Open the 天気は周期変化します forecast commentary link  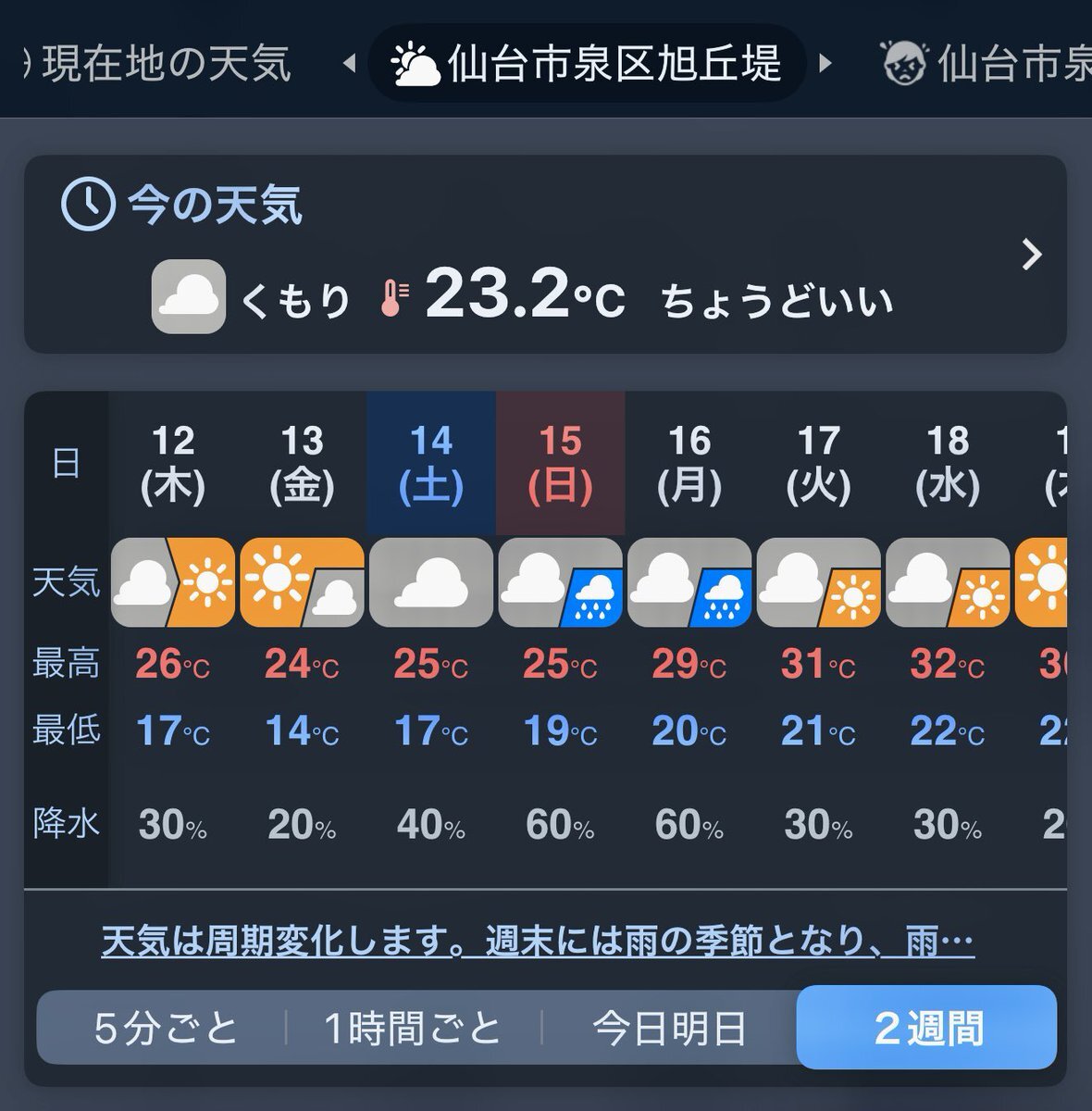(x=538, y=942)
